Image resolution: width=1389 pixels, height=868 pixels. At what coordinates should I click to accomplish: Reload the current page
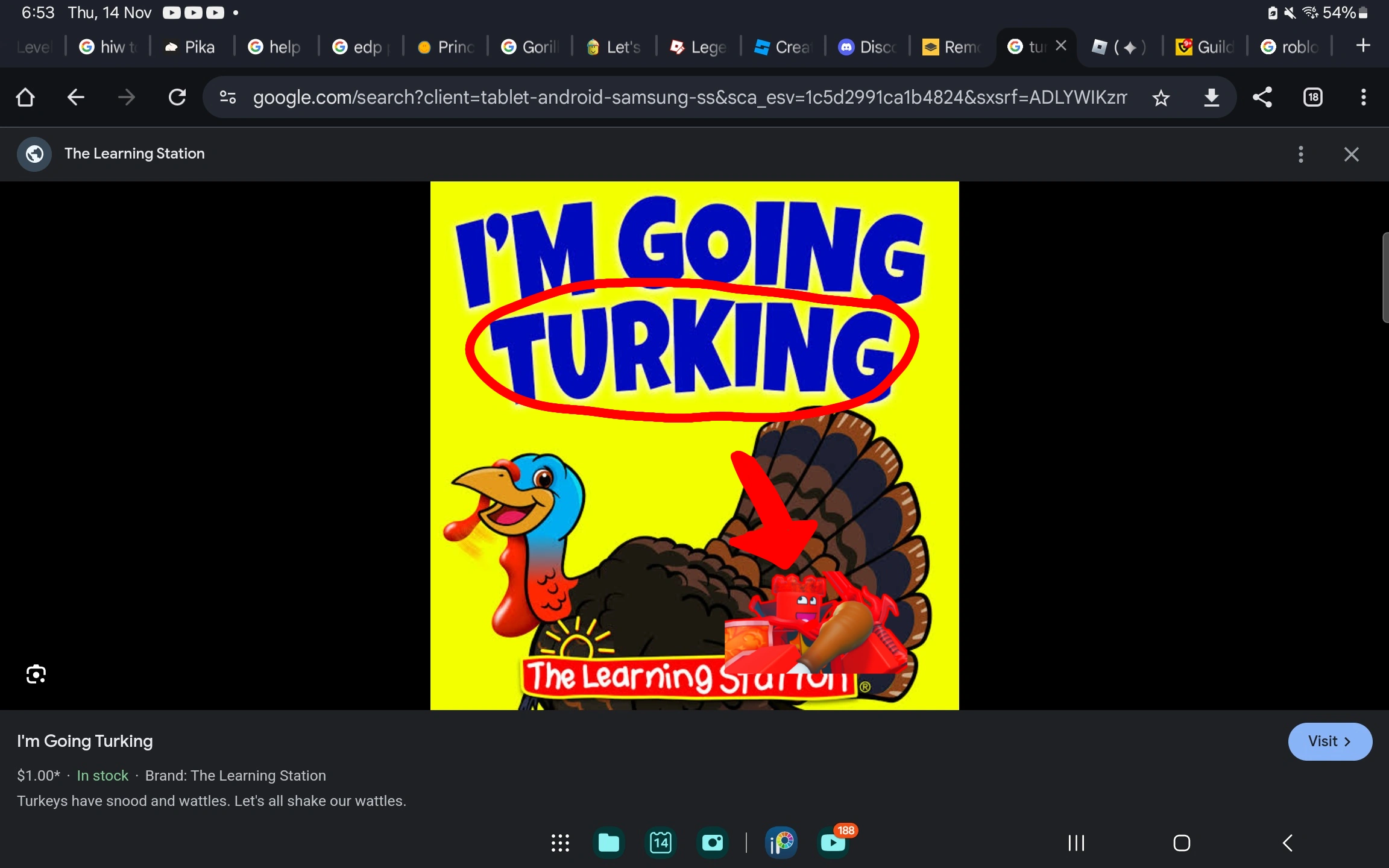177,97
